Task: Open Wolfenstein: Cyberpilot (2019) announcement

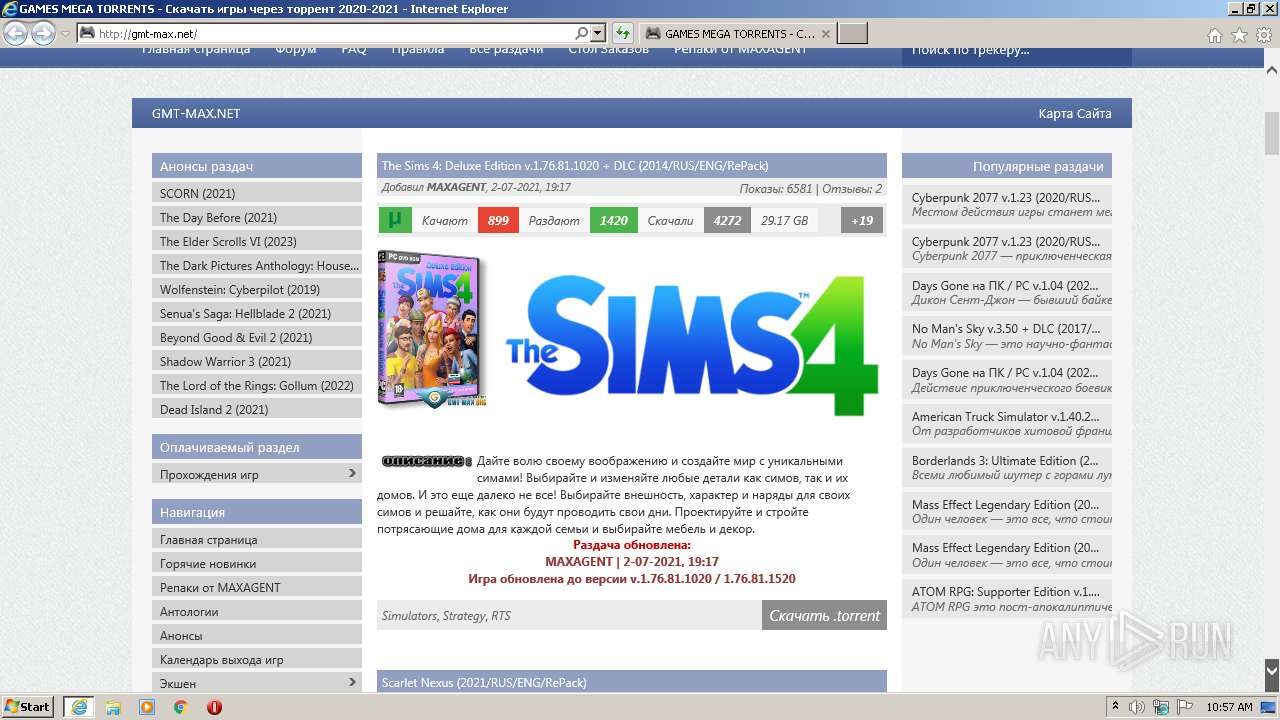Action: pos(257,289)
